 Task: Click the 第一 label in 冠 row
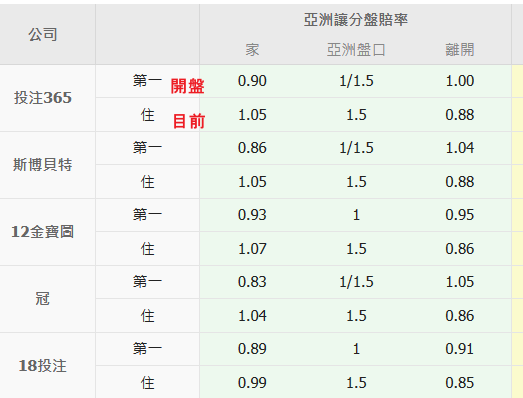coord(147,282)
